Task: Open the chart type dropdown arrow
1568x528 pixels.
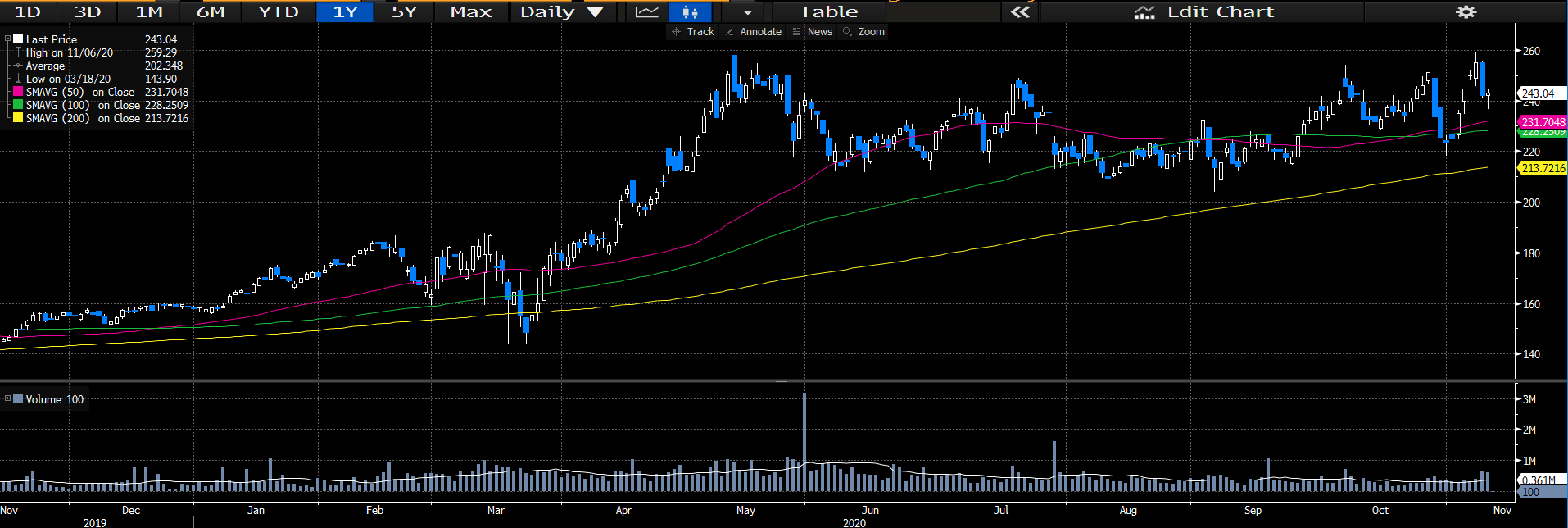Action: click(747, 12)
